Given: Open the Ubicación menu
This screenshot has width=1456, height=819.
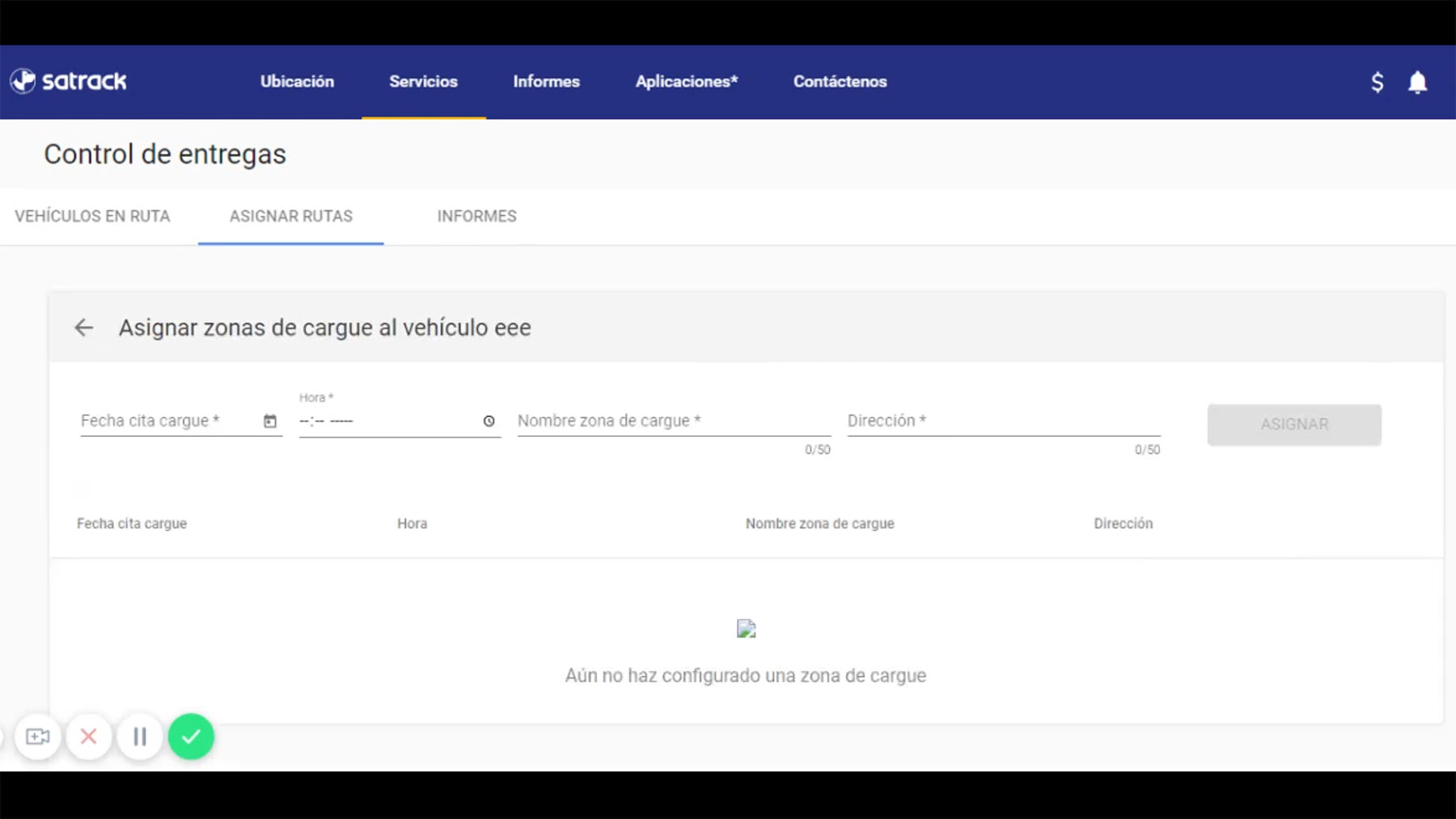Looking at the screenshot, I should tap(297, 82).
